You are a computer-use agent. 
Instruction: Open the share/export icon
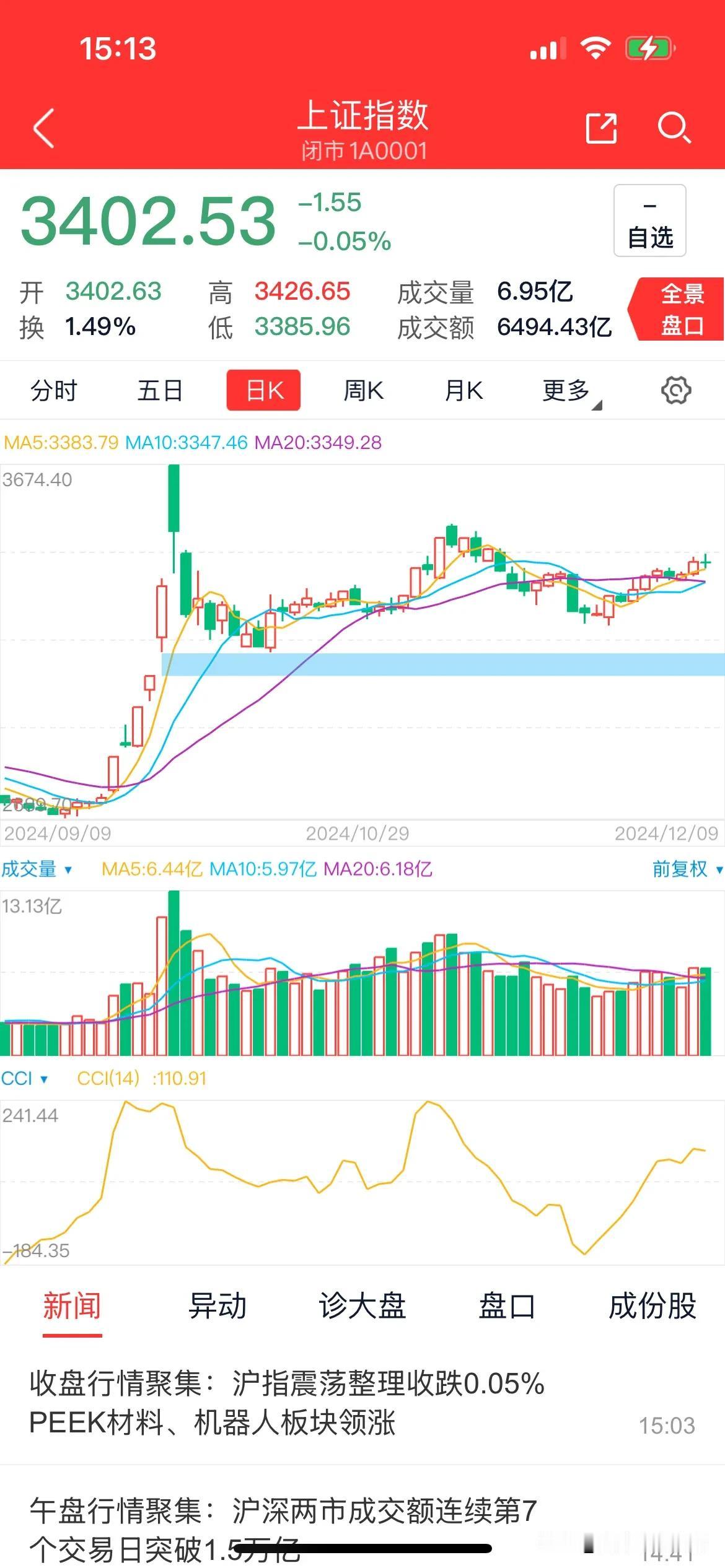tap(601, 128)
